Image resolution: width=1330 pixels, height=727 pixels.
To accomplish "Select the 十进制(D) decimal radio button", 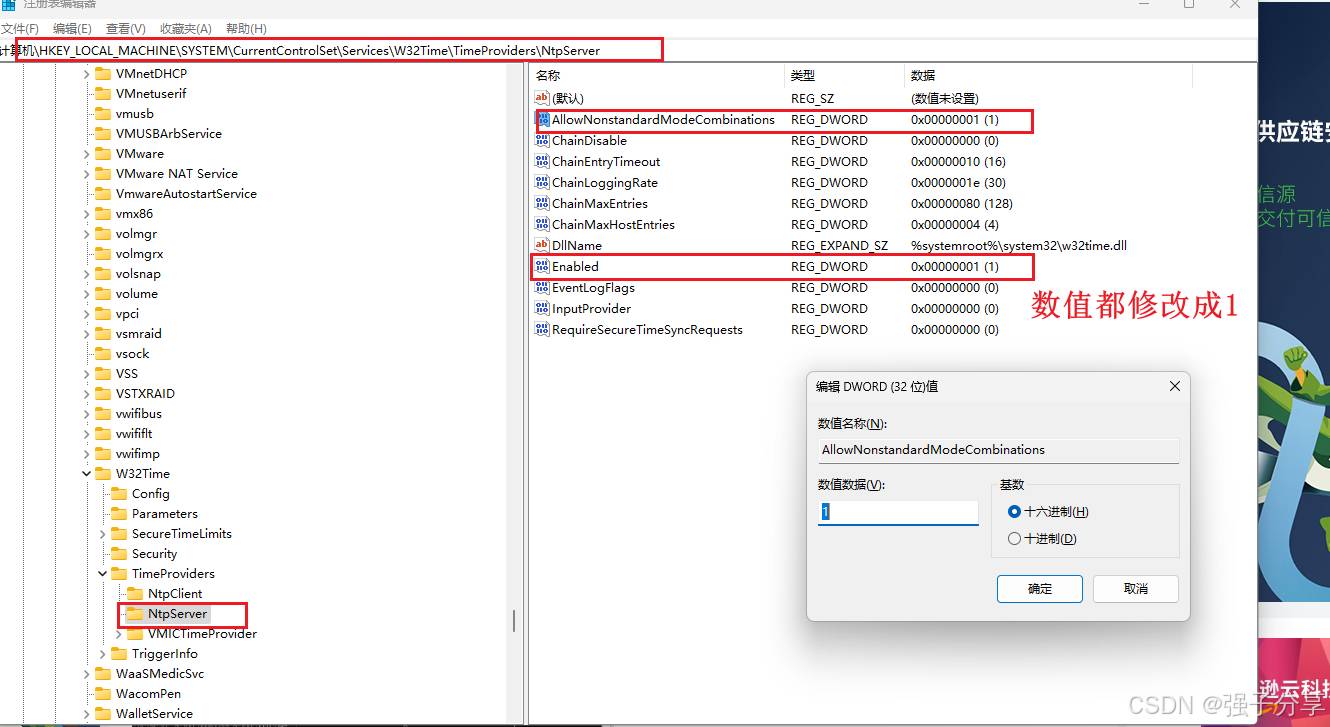I will click(1014, 538).
